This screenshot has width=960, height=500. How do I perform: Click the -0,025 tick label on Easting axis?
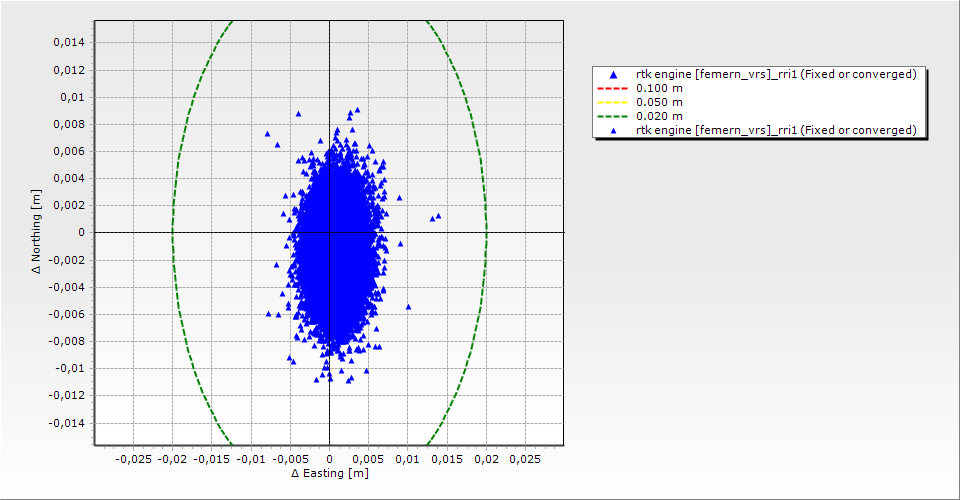point(133,459)
